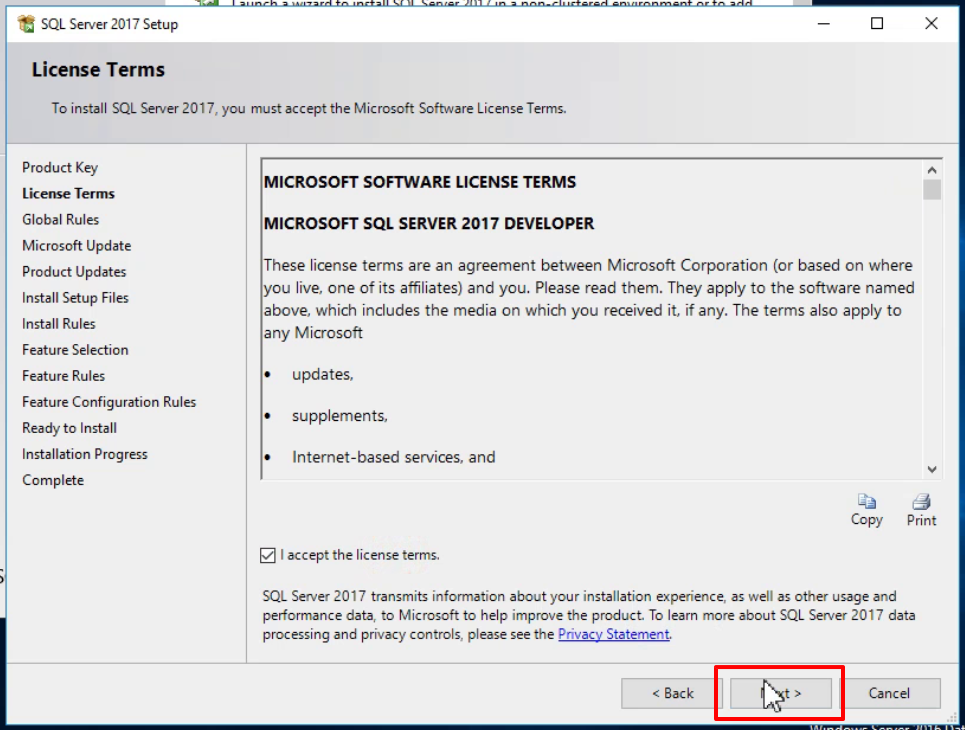
Task: Open the Privacy Statement link
Action: click(x=613, y=634)
